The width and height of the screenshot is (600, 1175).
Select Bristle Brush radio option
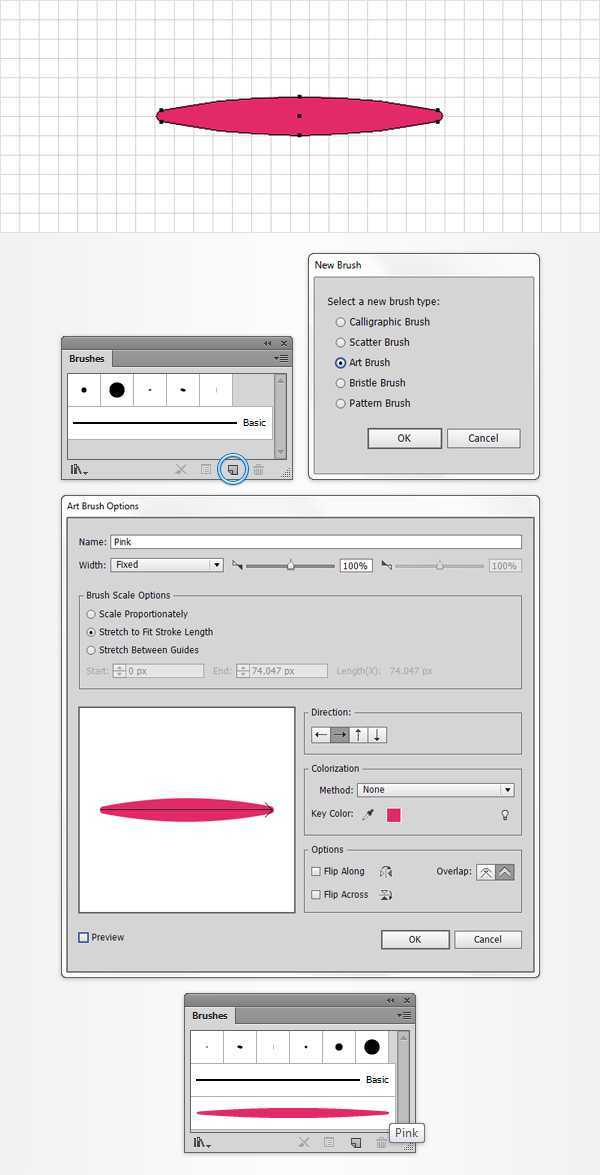(341, 383)
